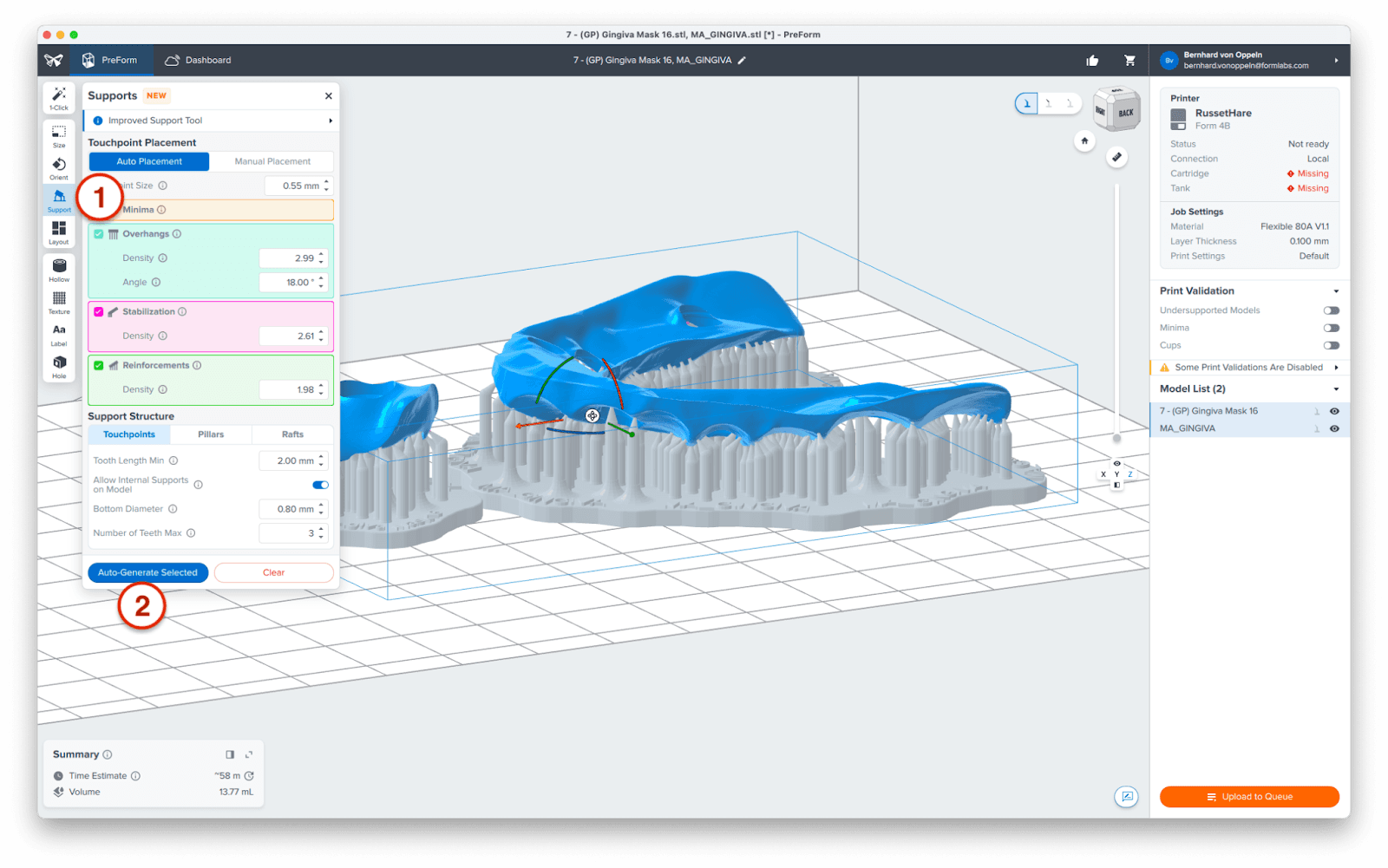Open the Size tool
This screenshot has width=1388, height=868.
[x=58, y=133]
